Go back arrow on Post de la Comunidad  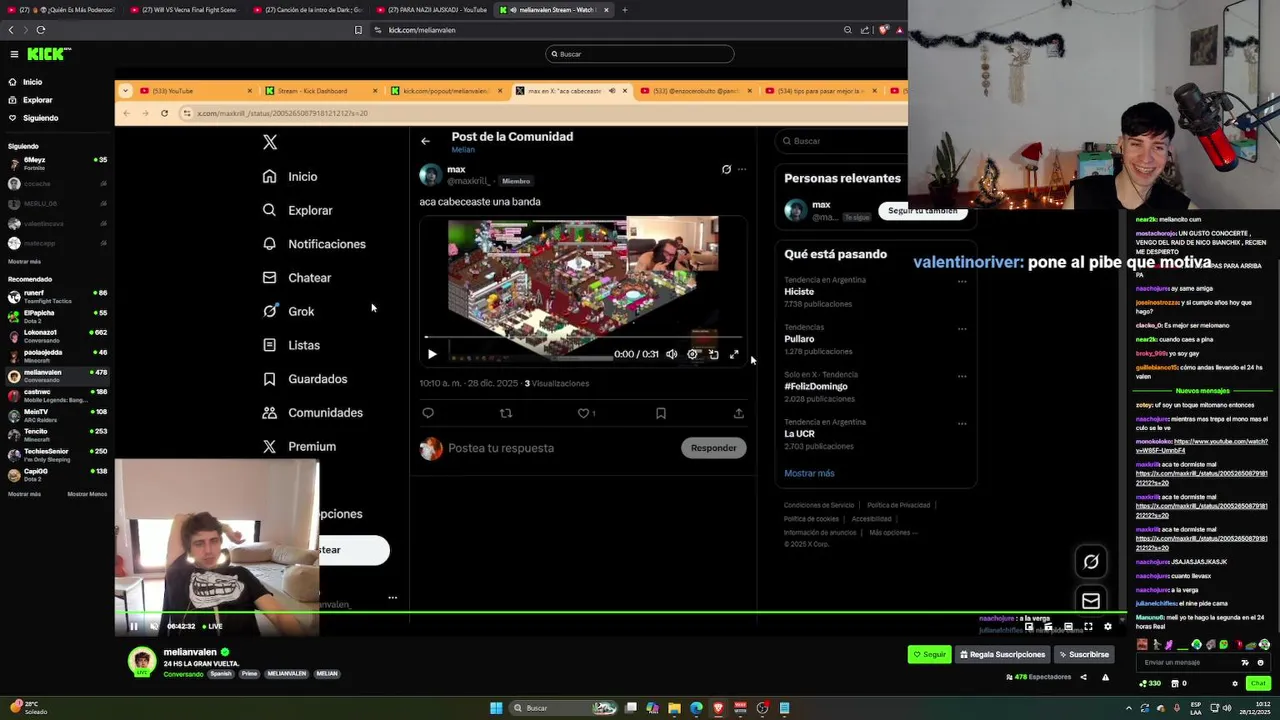[x=425, y=141]
